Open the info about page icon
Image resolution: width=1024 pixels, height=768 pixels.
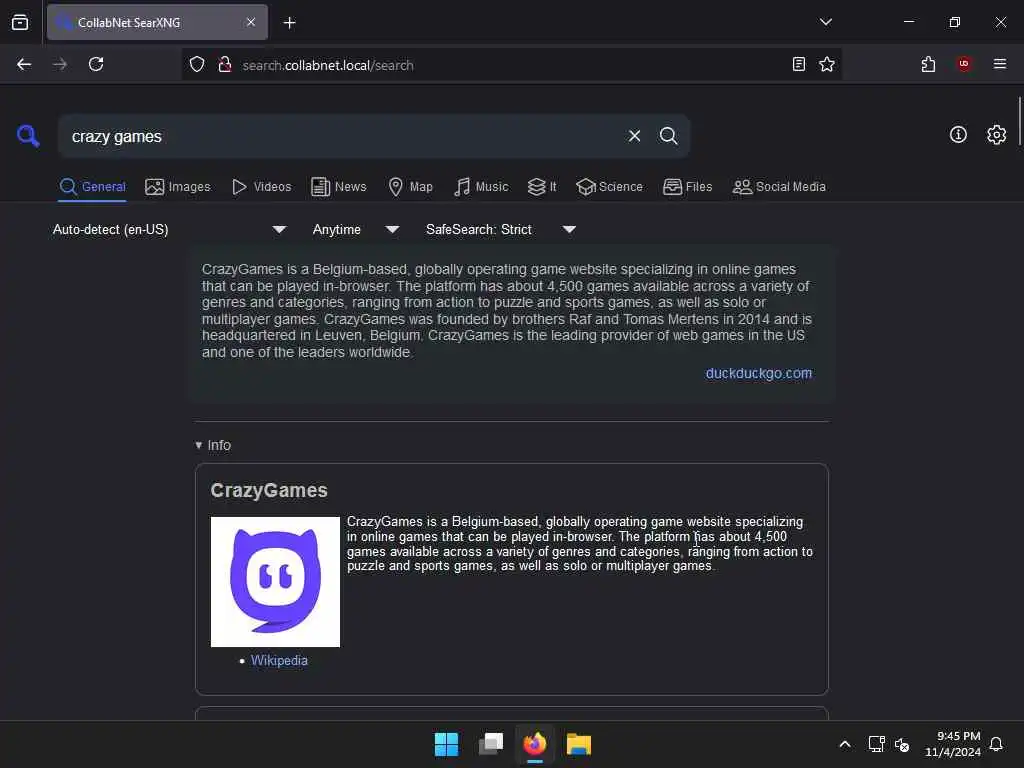coord(958,135)
